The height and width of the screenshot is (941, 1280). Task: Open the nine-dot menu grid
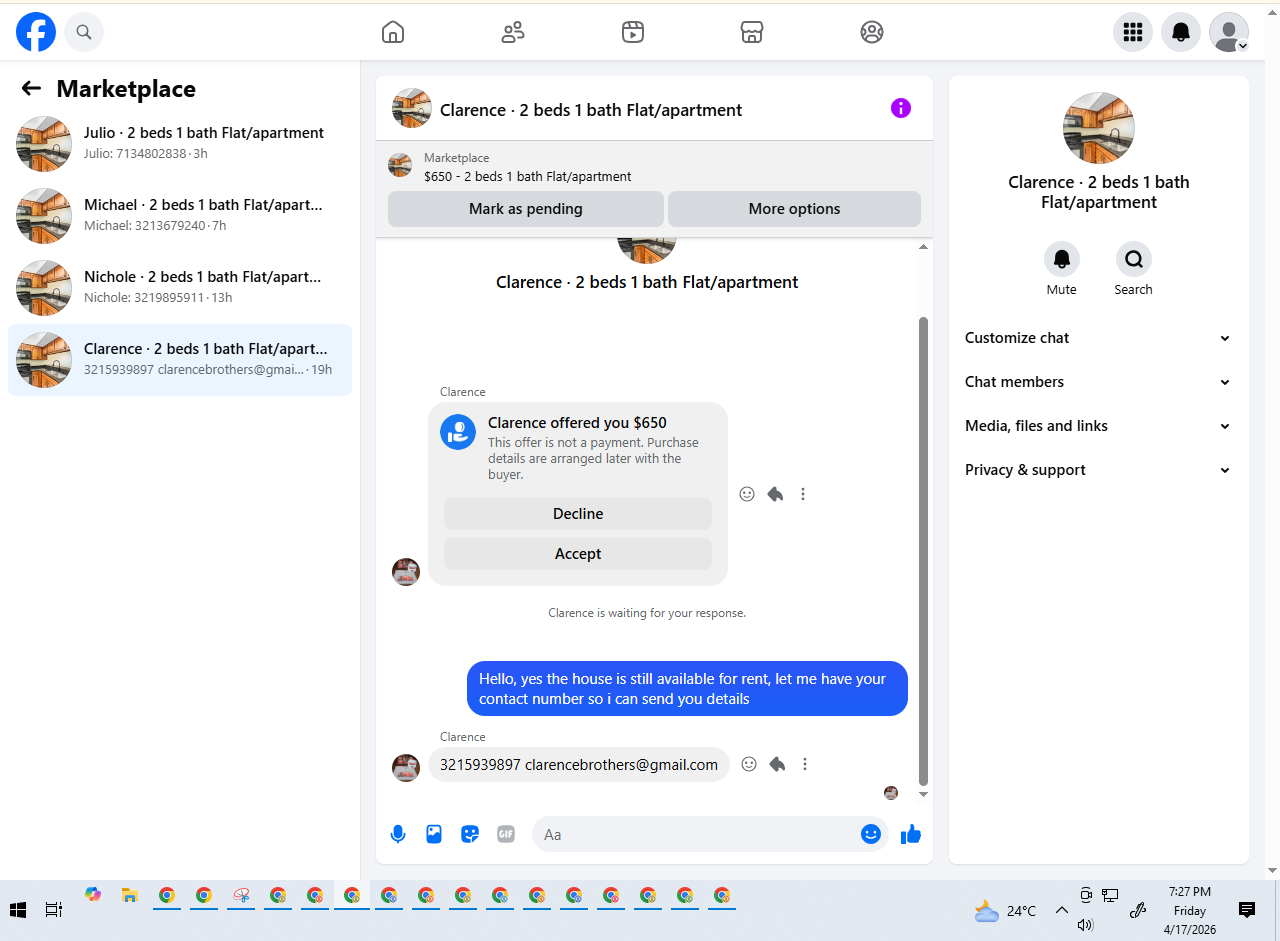1133,32
